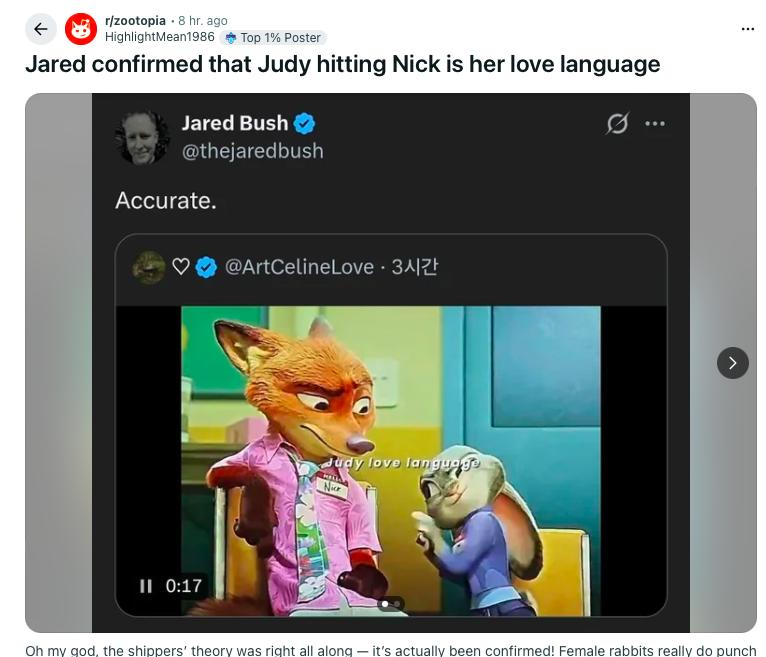766x657 pixels.
Task: Open the r/zootopia community link
Action: click(135, 21)
